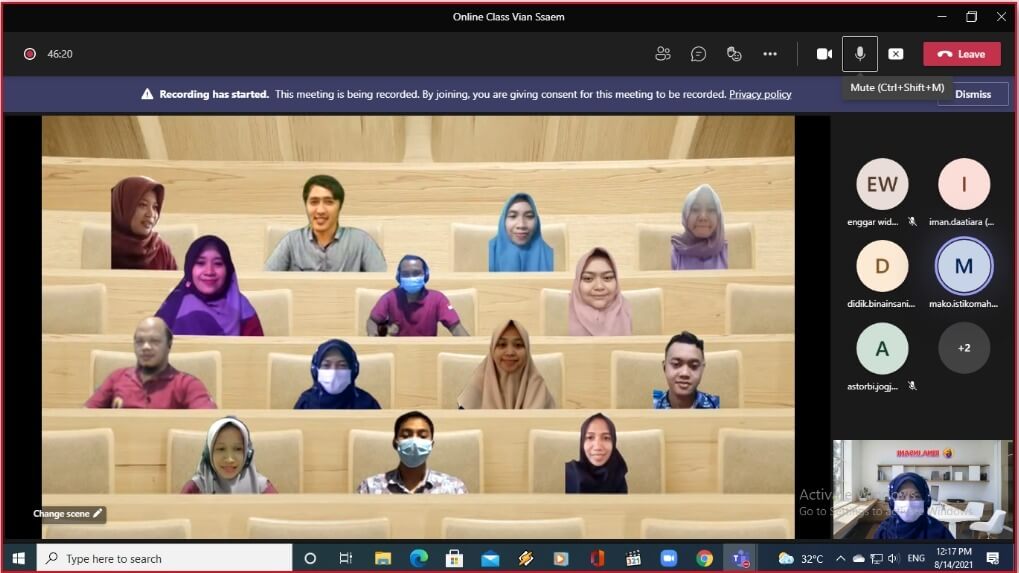Open Mail app from taskbar
Image resolution: width=1019 pixels, height=573 pixels.
pyautogui.click(x=490, y=558)
